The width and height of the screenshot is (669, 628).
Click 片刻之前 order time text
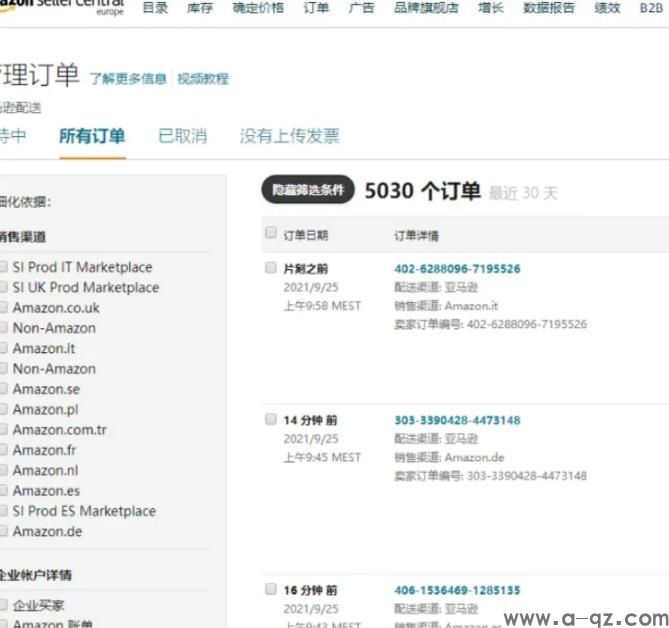[305, 269]
